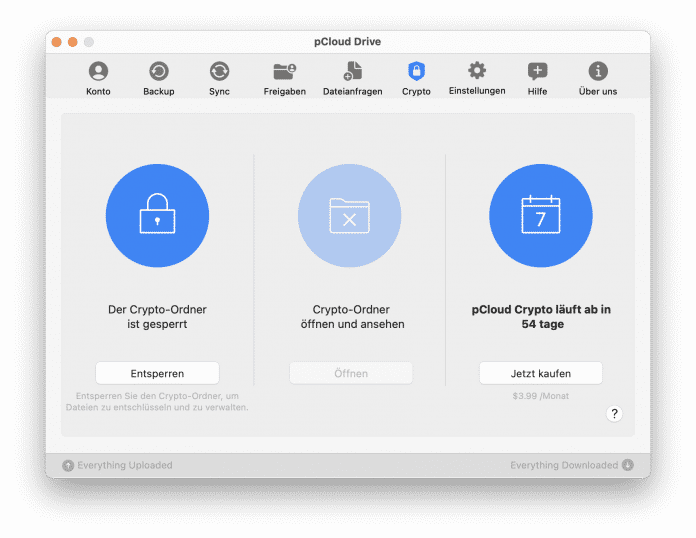
Task: Click the disabled Öffnen button
Action: point(351,373)
